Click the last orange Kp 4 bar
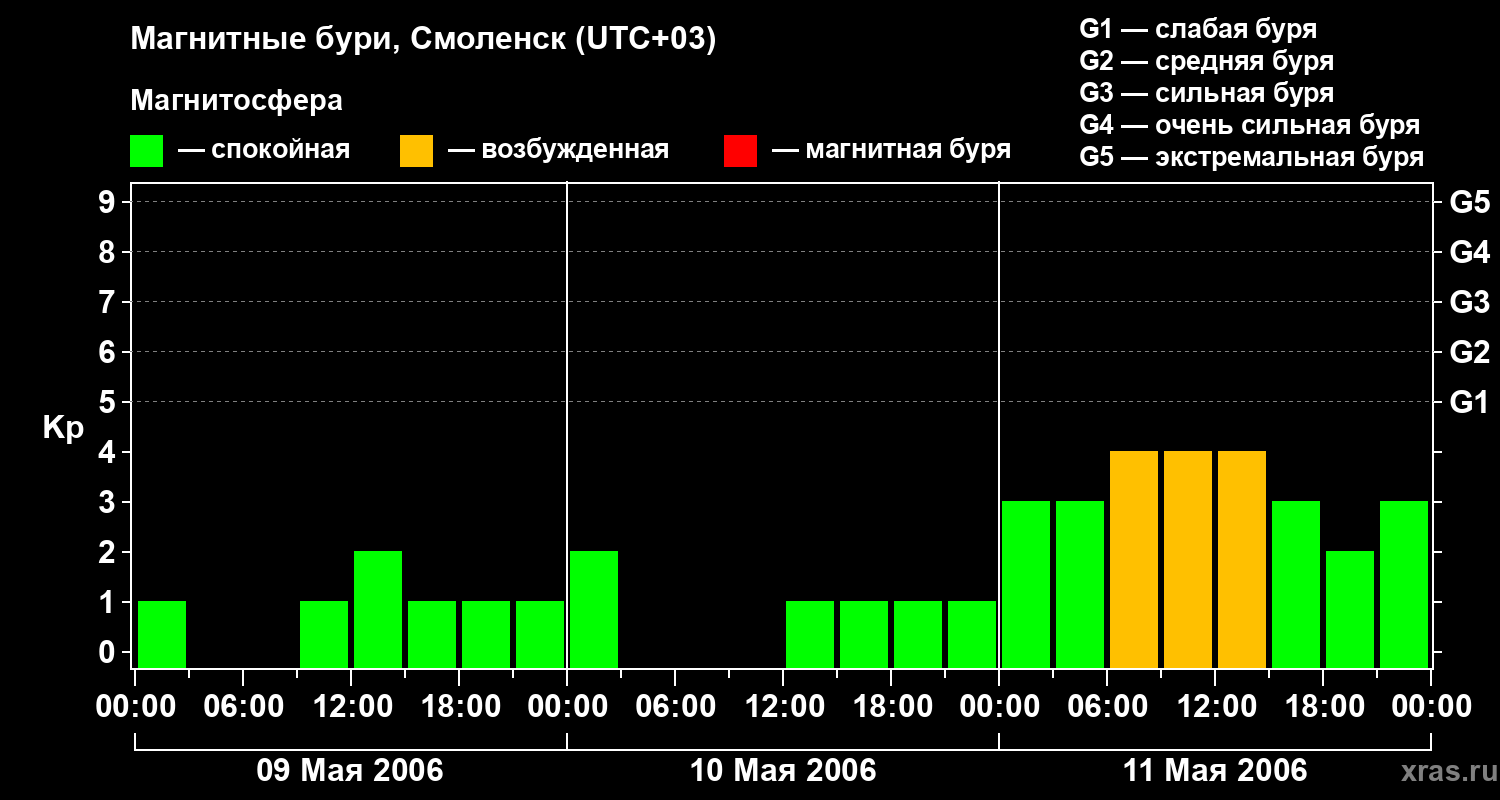The height and width of the screenshot is (800, 1500). pos(1242,559)
